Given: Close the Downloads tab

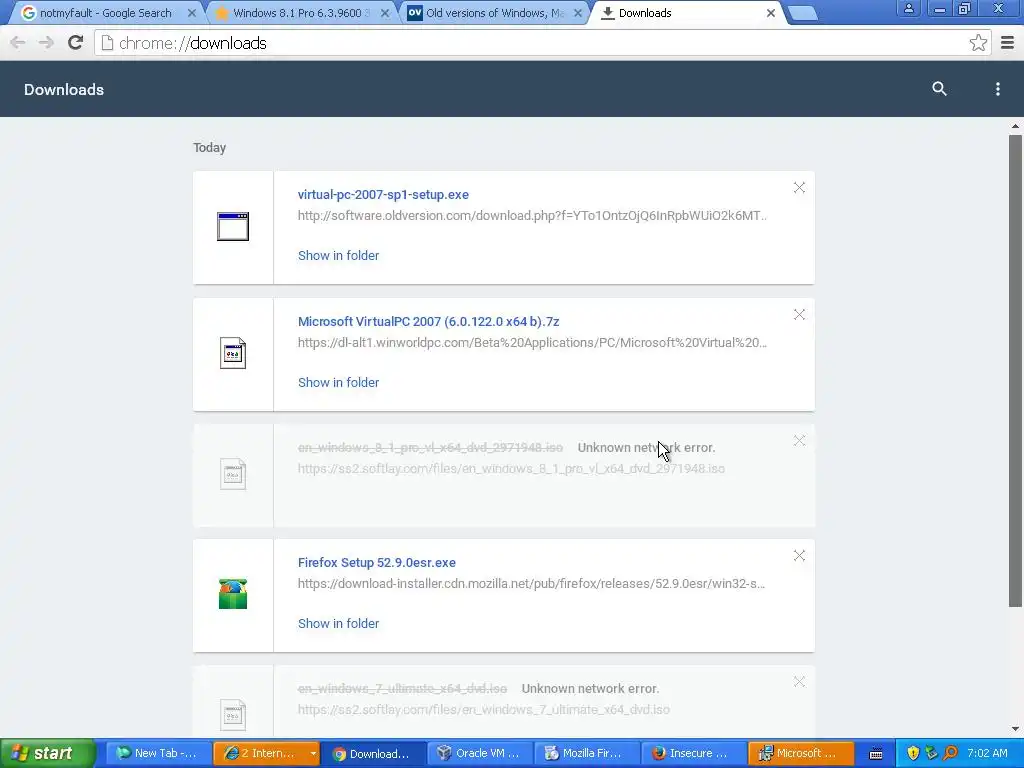Looking at the screenshot, I should point(771,13).
